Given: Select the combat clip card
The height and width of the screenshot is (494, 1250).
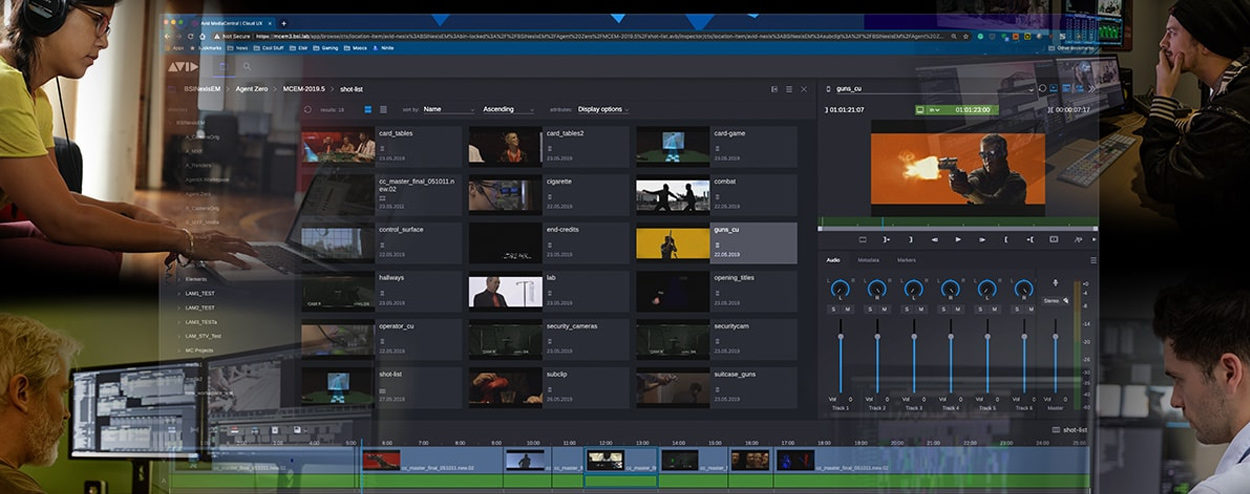Looking at the screenshot, I should point(717,194).
